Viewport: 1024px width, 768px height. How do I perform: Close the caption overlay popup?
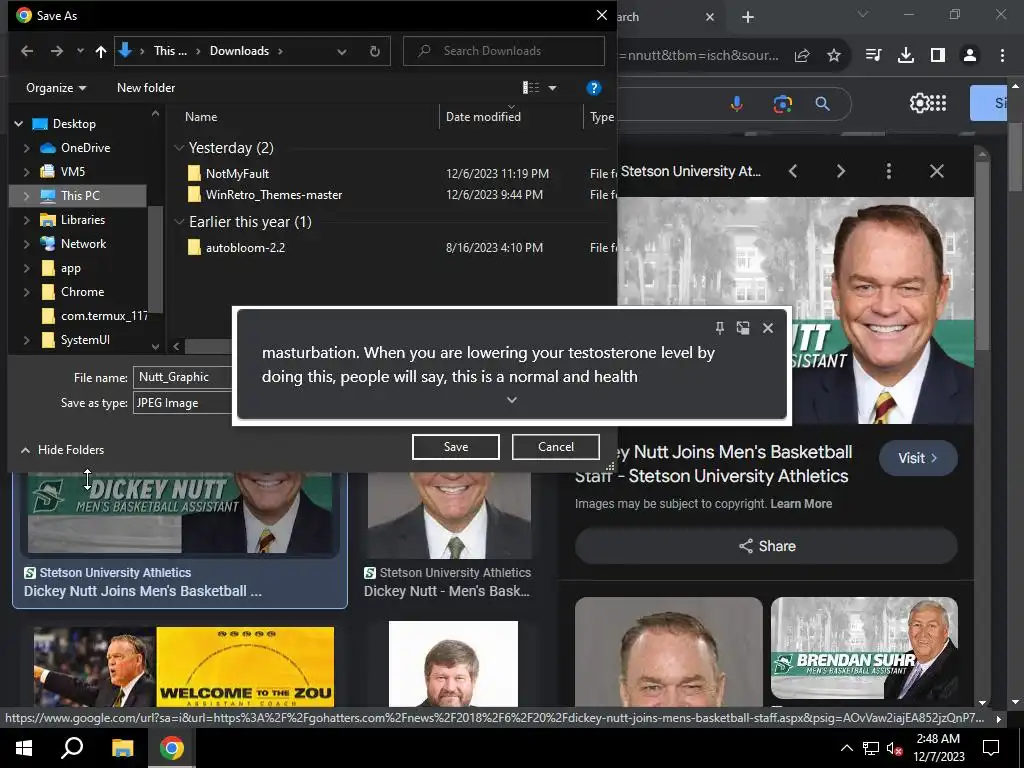(768, 328)
